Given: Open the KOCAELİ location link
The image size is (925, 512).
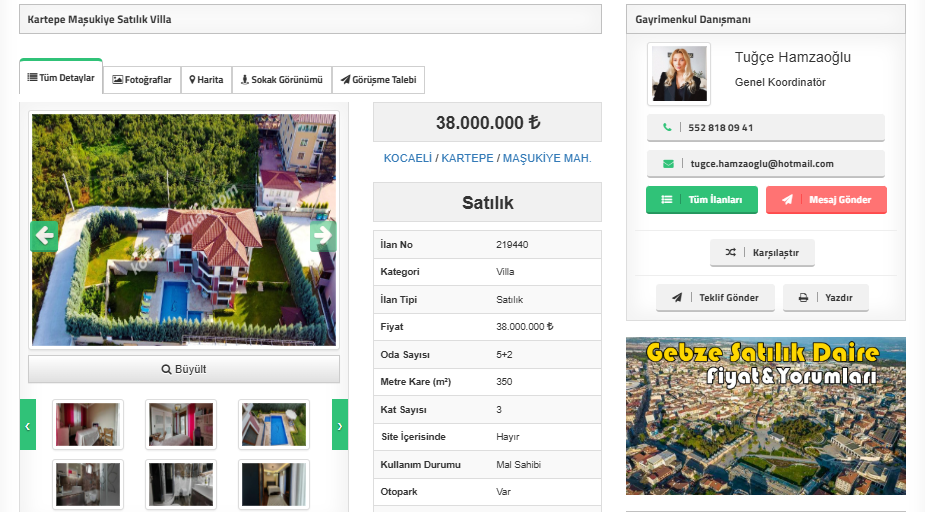Looking at the screenshot, I should click(407, 159).
